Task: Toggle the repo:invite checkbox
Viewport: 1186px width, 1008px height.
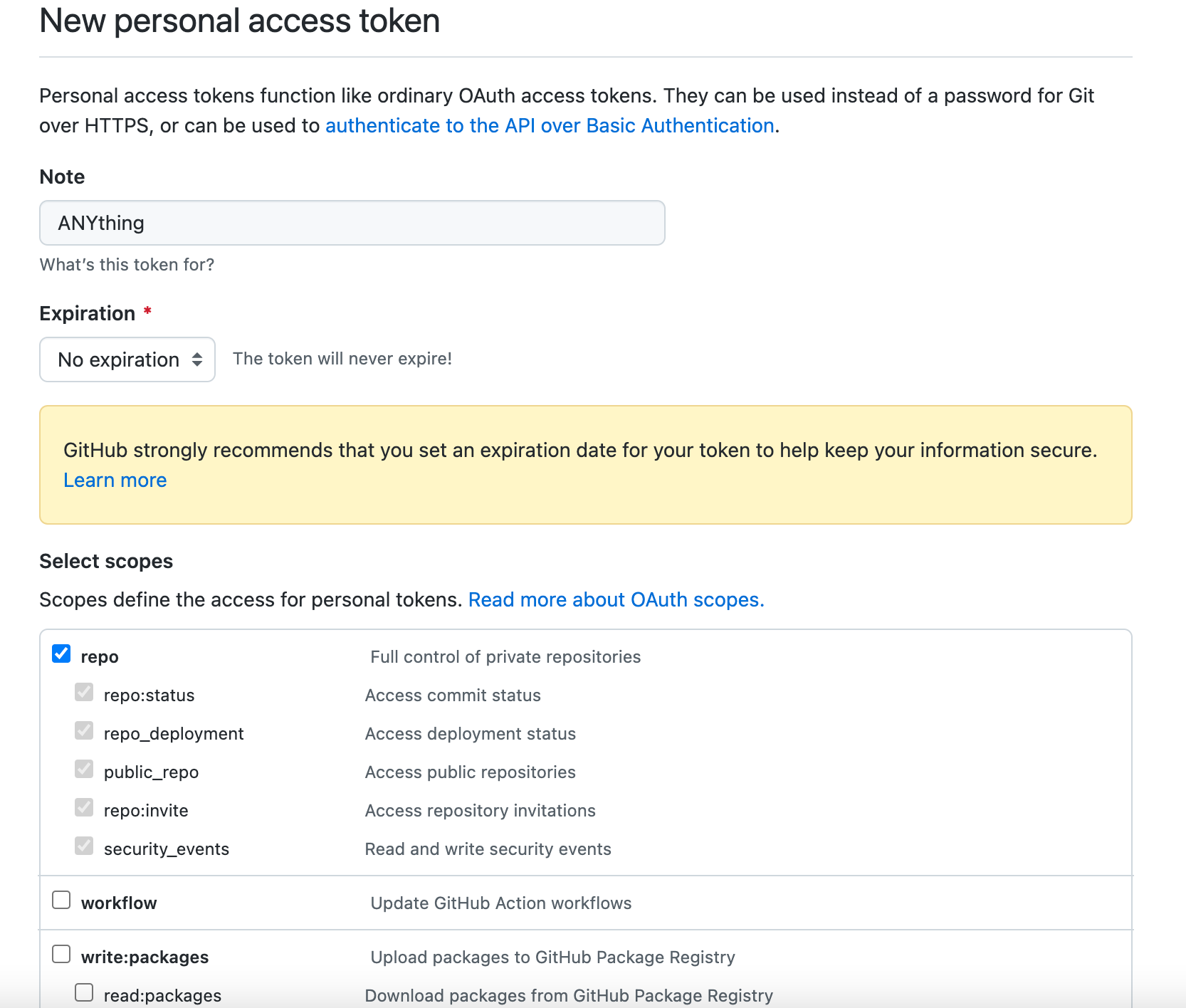Action: point(84,807)
